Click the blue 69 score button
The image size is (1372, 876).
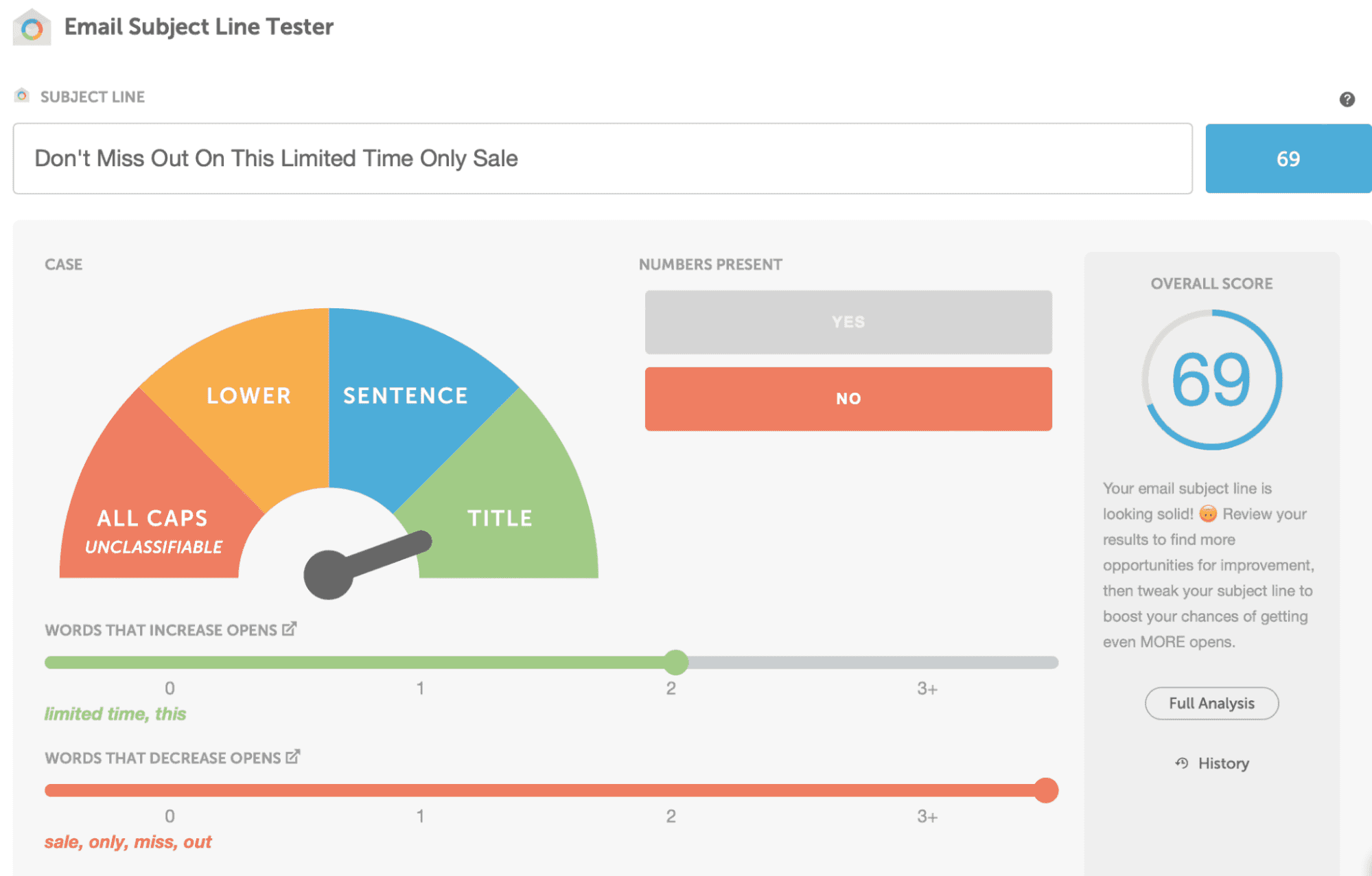coord(1288,159)
